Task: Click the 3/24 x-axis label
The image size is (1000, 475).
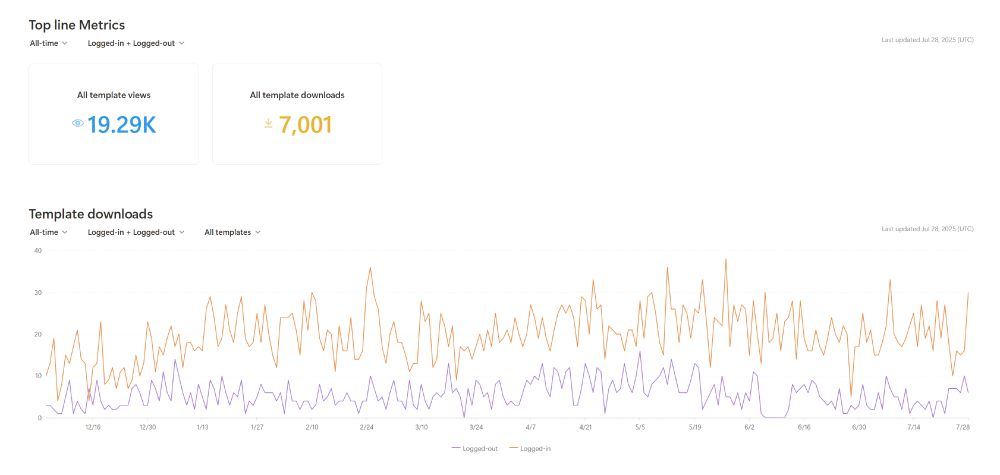Action: coord(476,427)
